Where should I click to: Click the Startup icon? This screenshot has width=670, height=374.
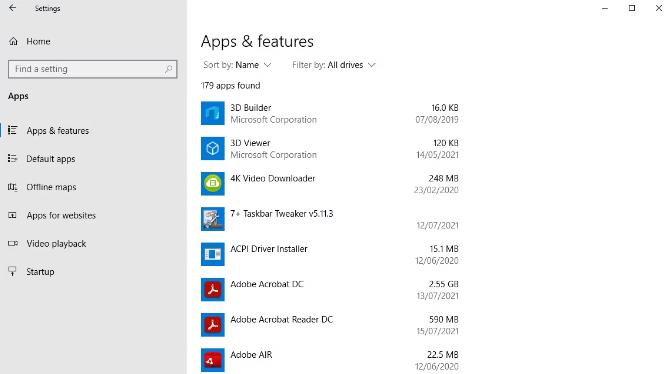[12, 271]
